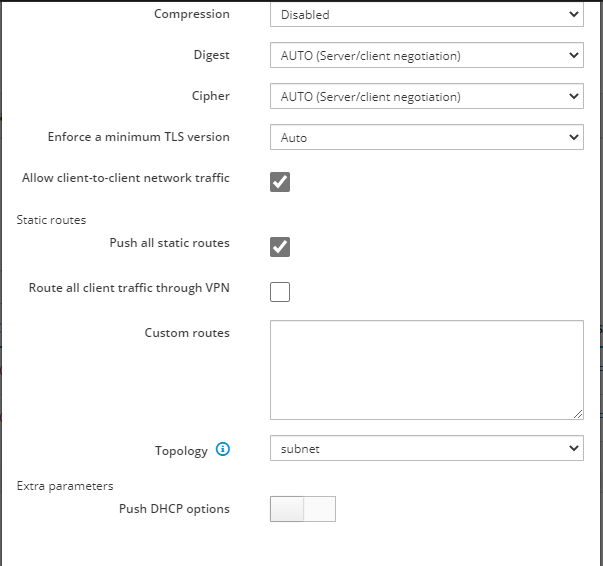Enable Route all client traffic through VPN
The image size is (603, 566).
(280, 292)
